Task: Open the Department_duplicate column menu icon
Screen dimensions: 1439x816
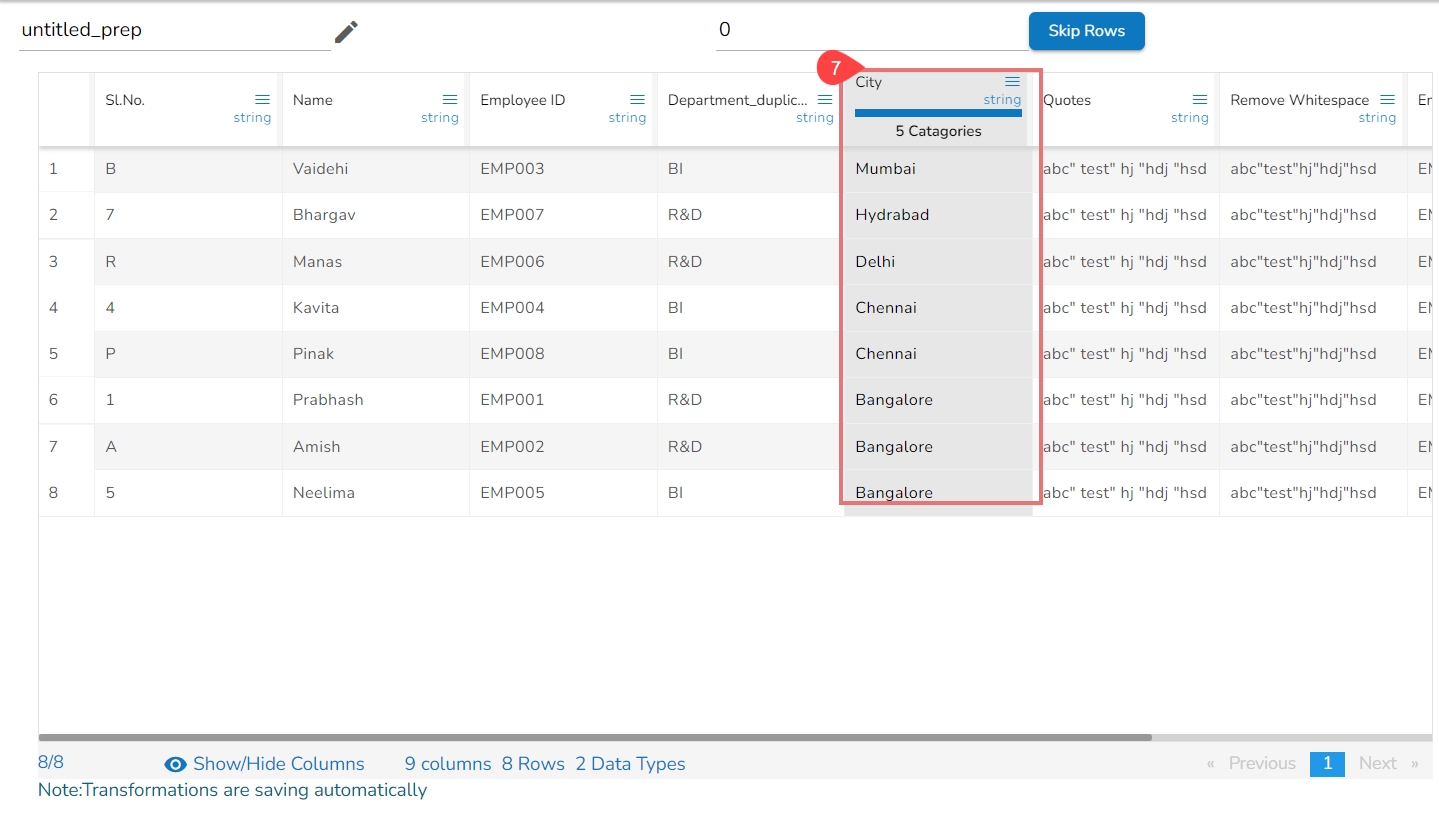Action: coord(825,99)
